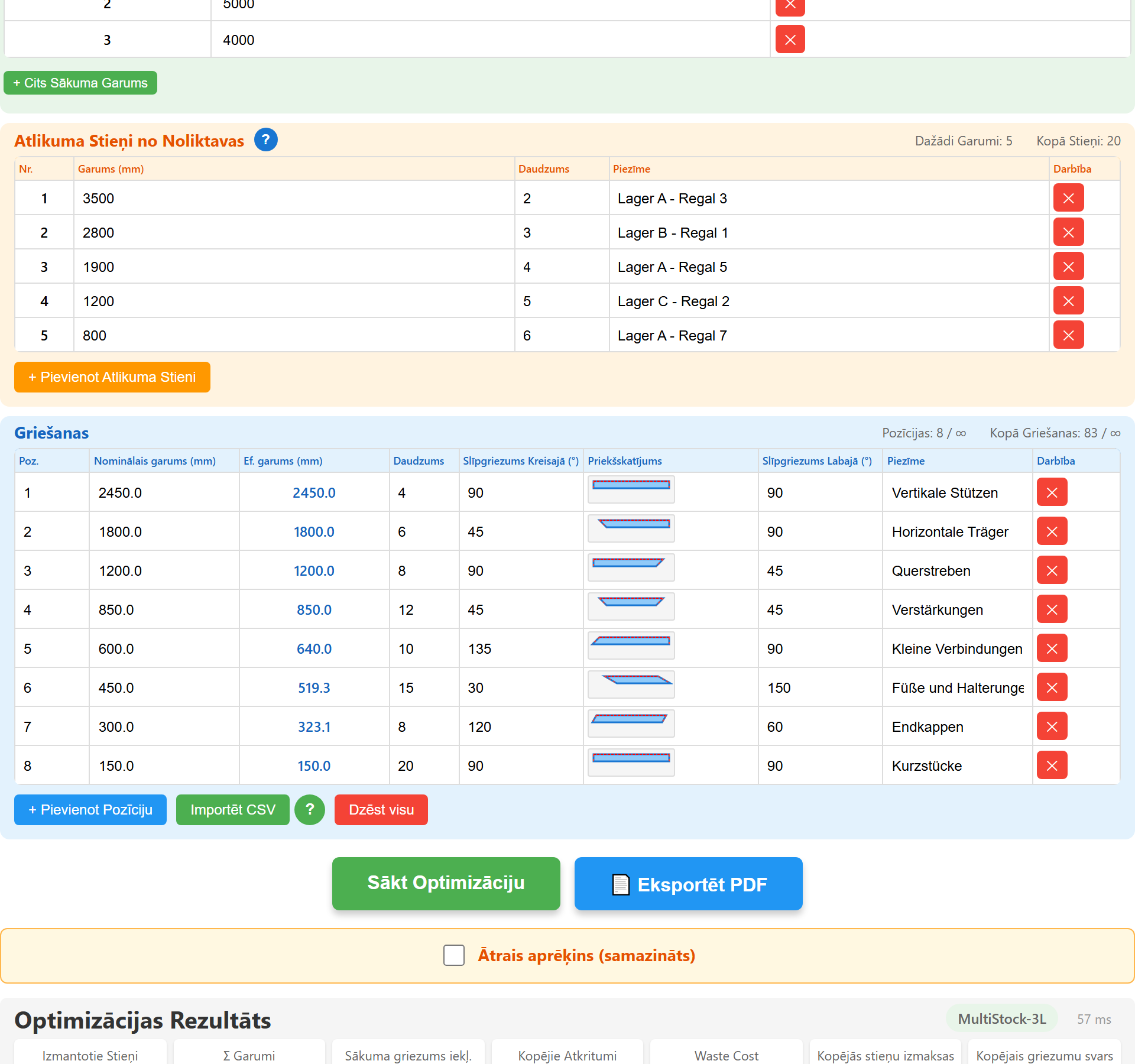Edit note Lager C - Regal 2
Screen dimensions: 1135x1064
[x=829, y=301]
